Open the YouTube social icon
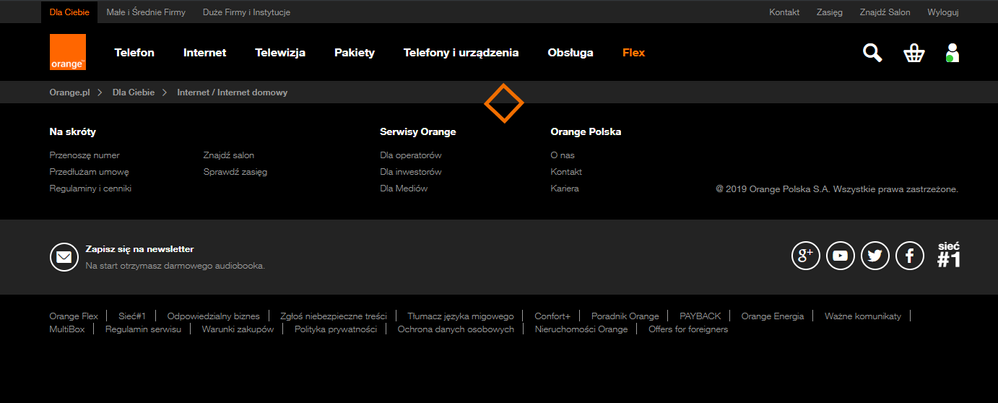 click(840, 256)
